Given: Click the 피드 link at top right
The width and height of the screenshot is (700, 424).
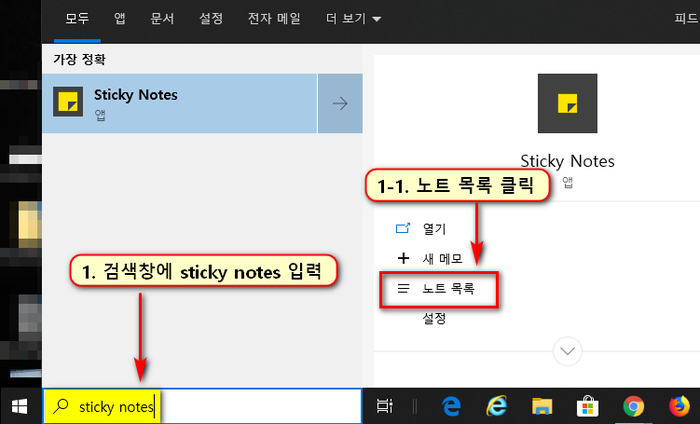Looking at the screenshot, I should (x=687, y=19).
